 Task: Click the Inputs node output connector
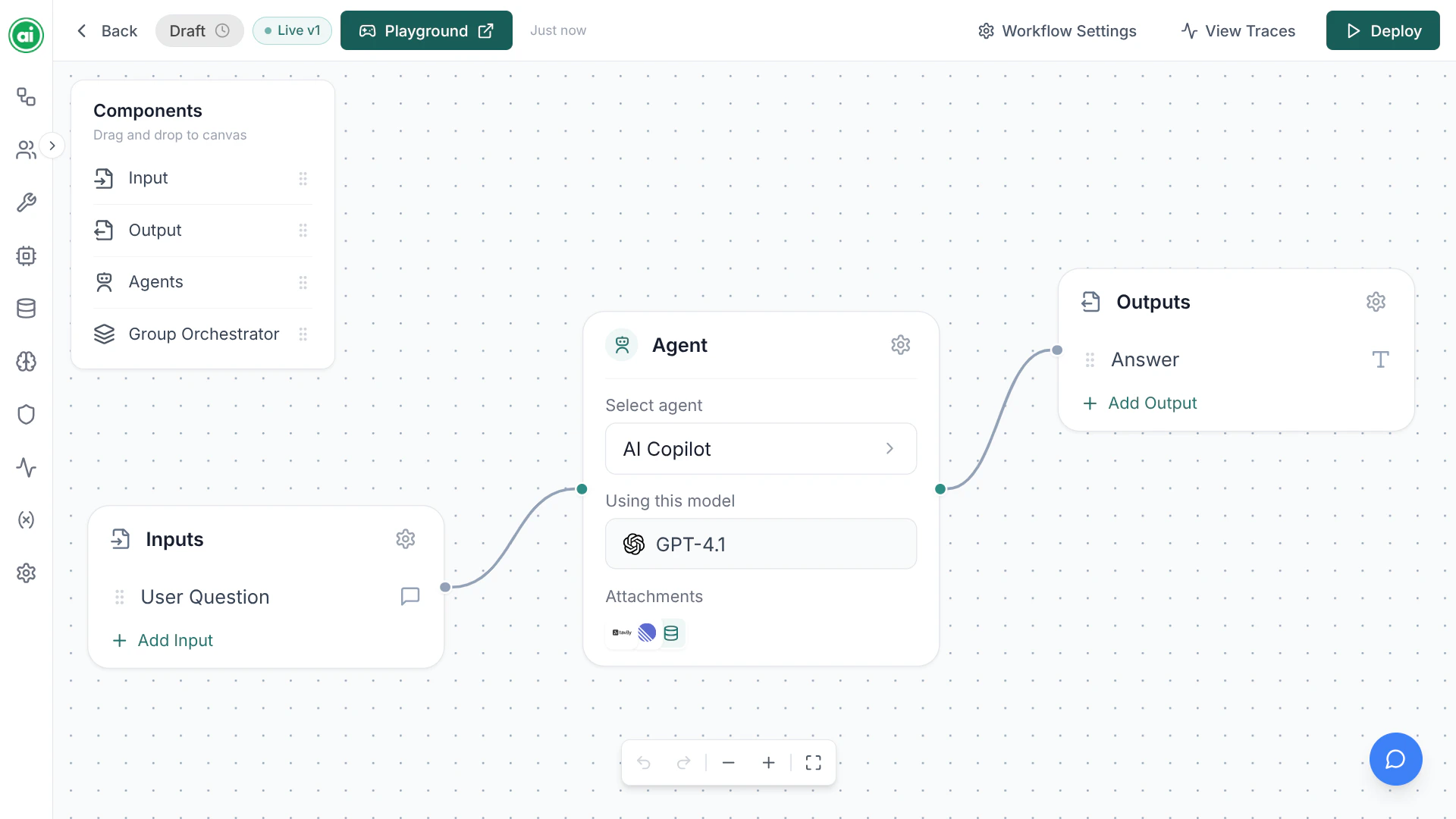pyautogui.click(x=445, y=587)
